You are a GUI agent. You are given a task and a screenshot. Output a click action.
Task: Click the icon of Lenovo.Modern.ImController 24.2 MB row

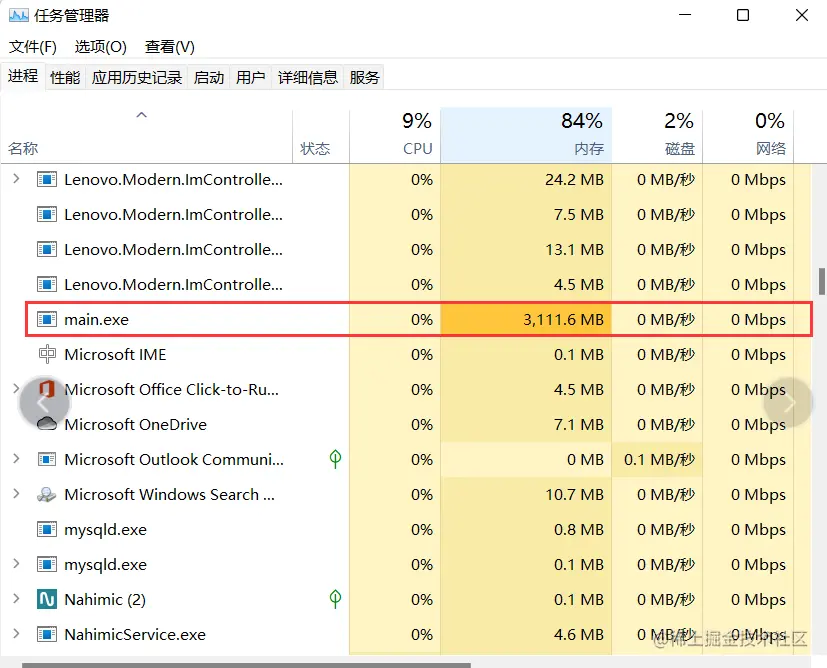point(47,180)
